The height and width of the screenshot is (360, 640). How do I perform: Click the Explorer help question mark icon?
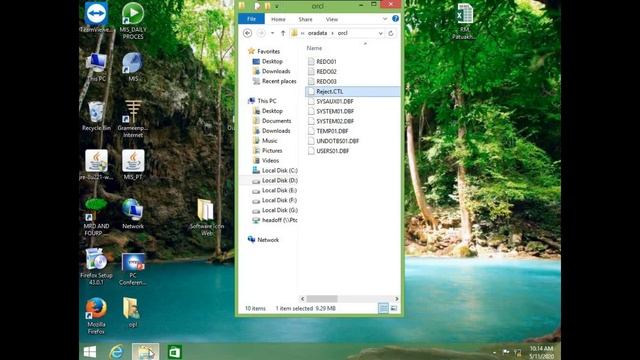[395, 19]
